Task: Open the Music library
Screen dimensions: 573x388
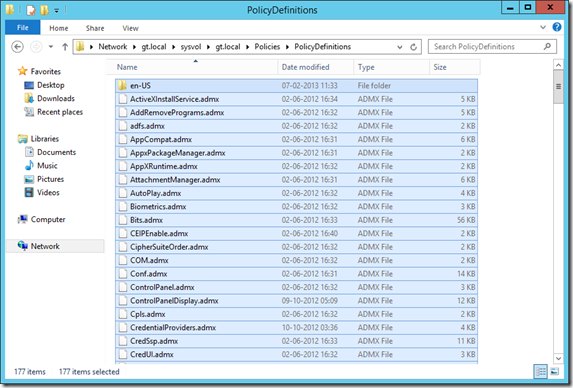Action: click(x=47, y=166)
